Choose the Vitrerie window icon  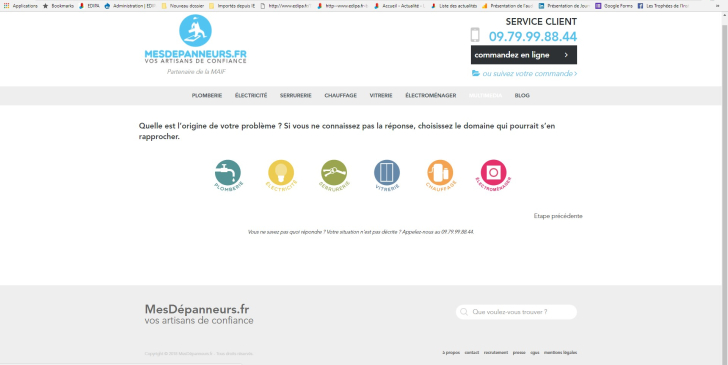(x=387, y=175)
